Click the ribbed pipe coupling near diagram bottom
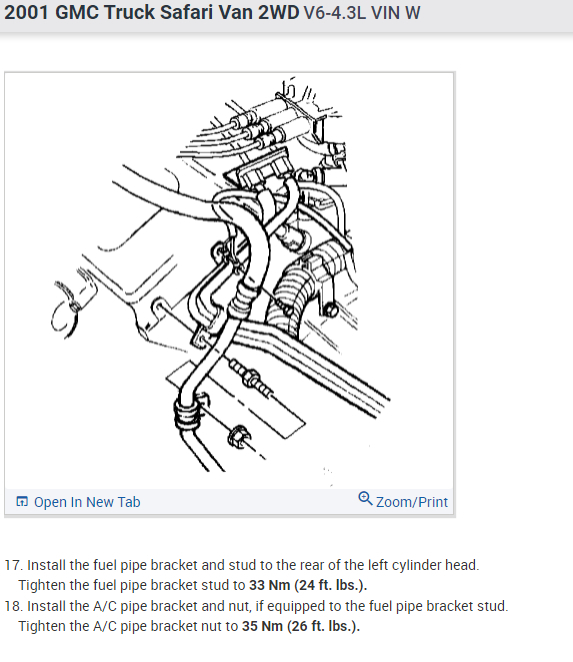Image resolution: width=573 pixels, height=662 pixels. click(x=187, y=415)
